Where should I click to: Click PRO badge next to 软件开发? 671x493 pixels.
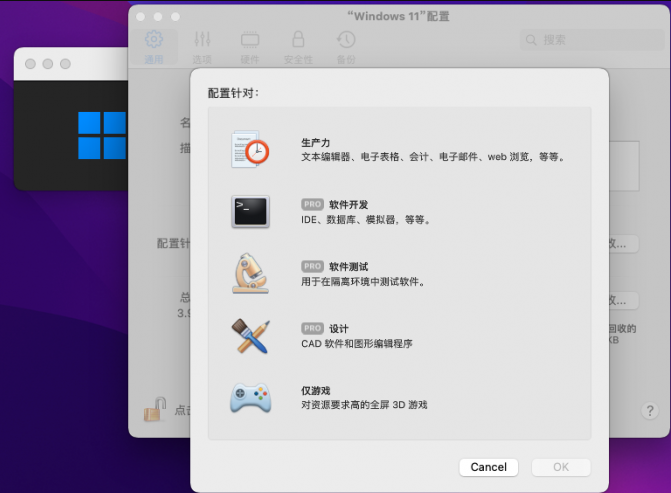coord(312,205)
